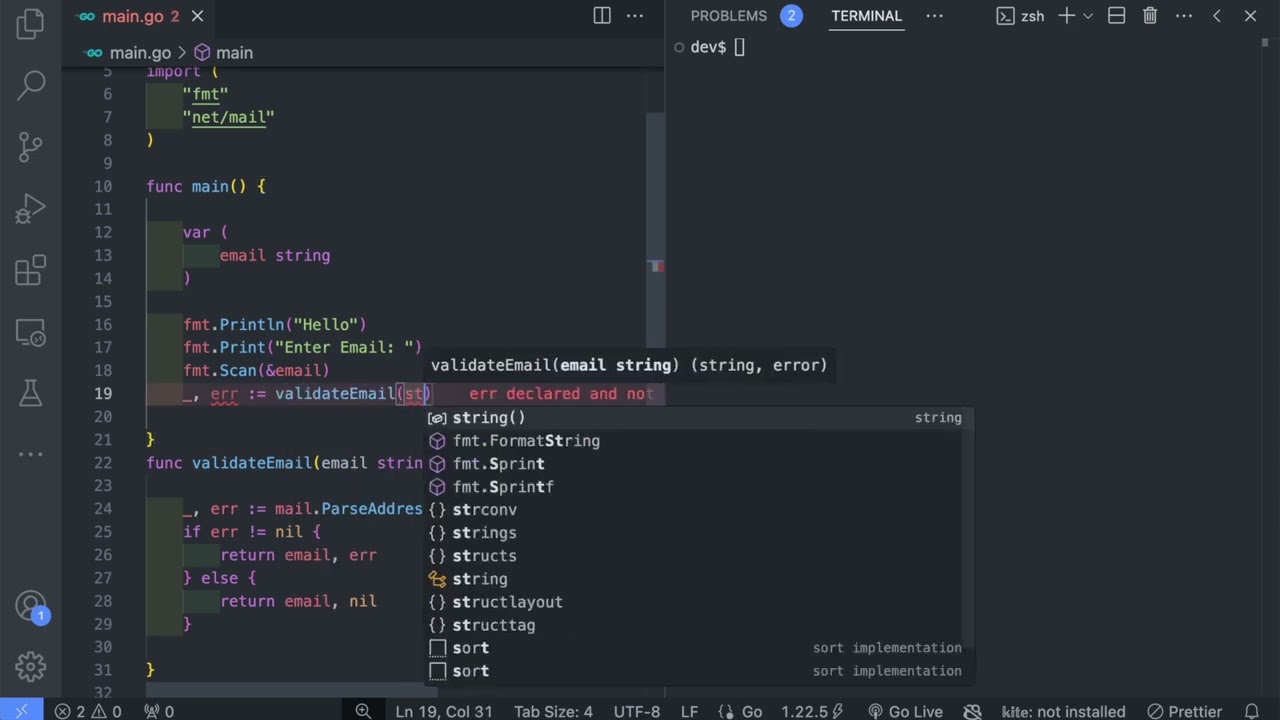
Task: Click the kite: not installed status item
Action: [1064, 711]
